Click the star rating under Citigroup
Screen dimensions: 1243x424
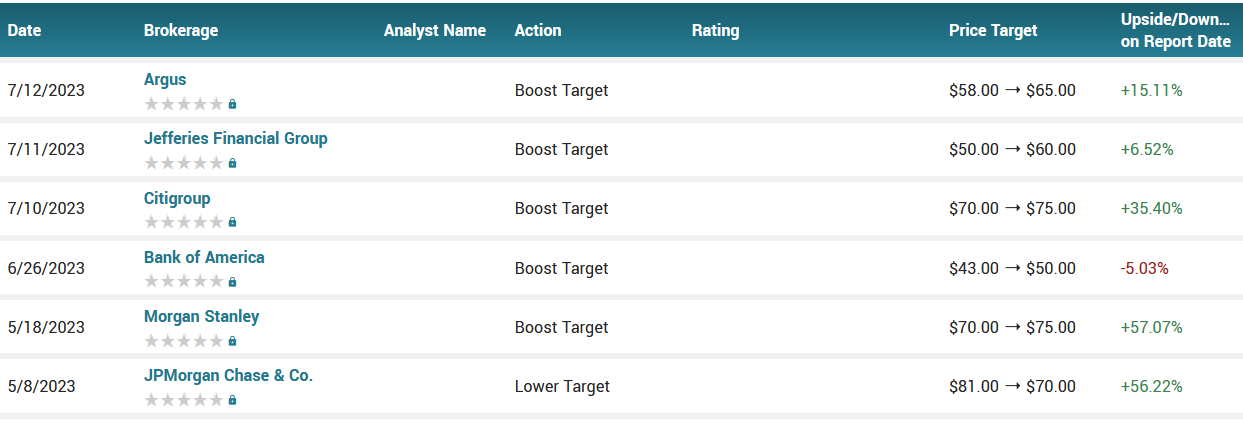point(184,222)
